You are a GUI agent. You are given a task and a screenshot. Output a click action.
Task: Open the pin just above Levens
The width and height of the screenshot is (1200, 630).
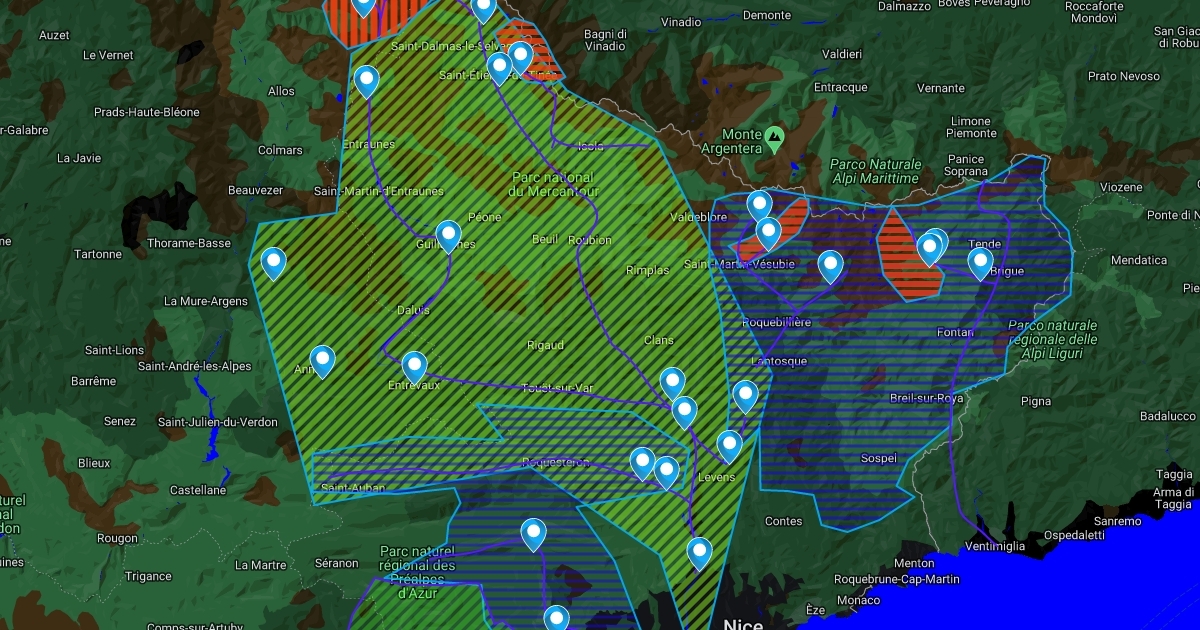(x=730, y=445)
